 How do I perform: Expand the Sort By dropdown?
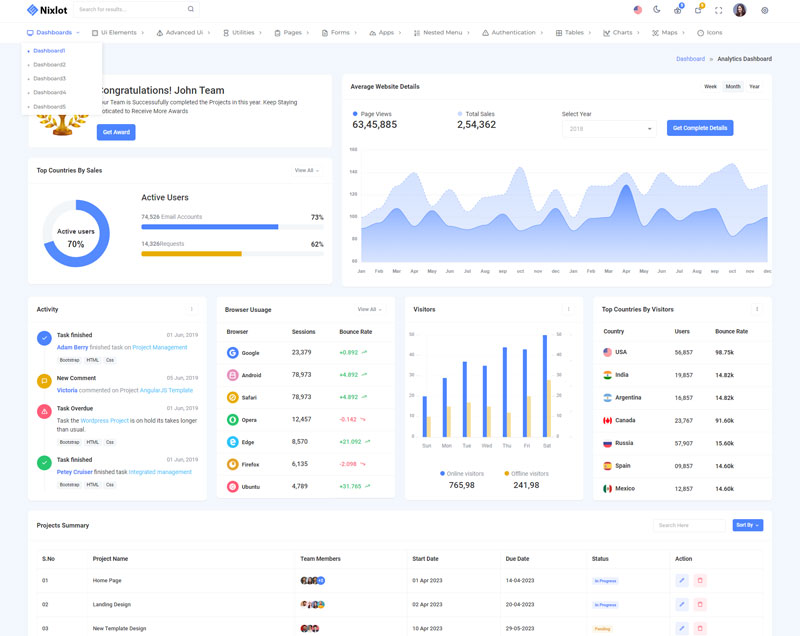(x=747, y=525)
